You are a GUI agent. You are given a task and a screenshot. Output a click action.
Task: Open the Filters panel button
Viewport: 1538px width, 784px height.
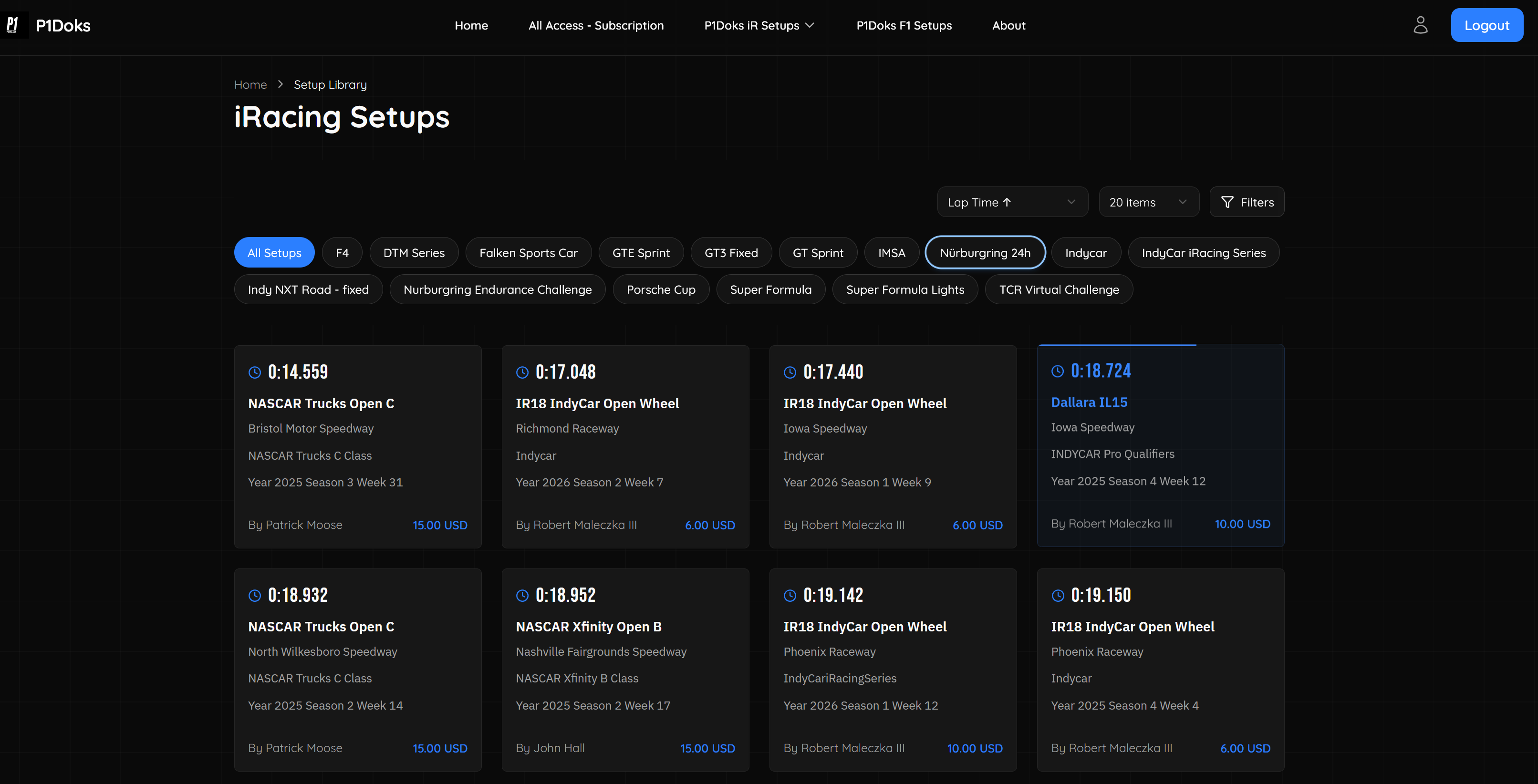(1247, 202)
